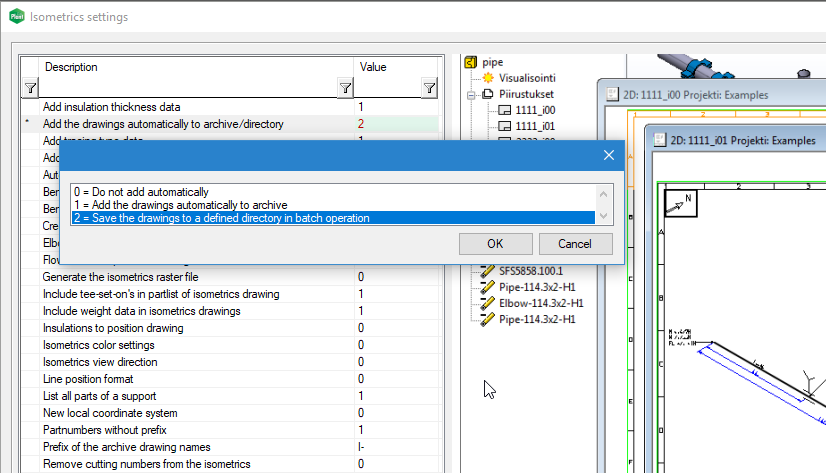
Task: Click the Value column filter icon
Action: tap(429, 89)
